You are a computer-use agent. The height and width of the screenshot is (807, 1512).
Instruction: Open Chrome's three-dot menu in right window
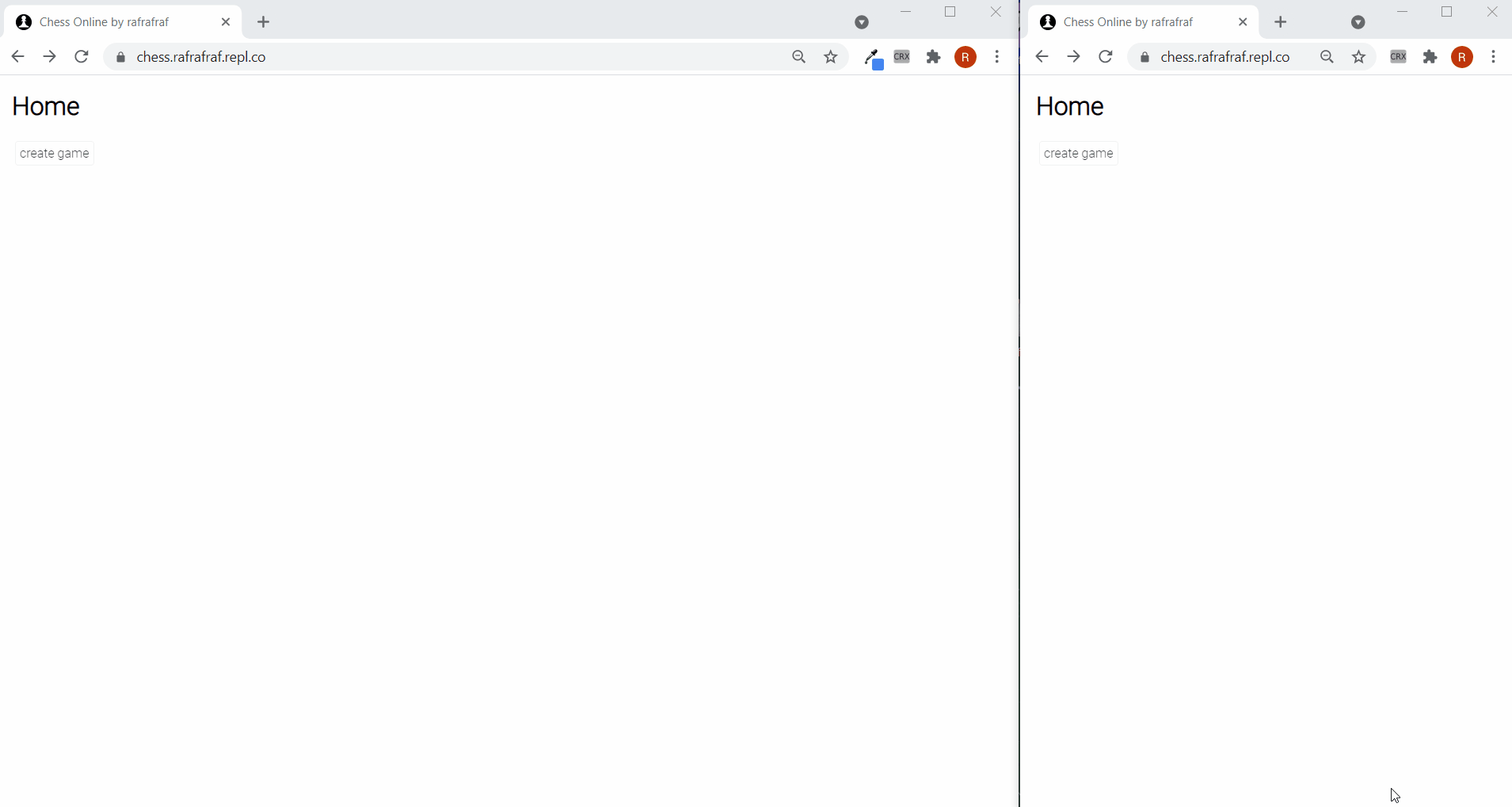coord(1494,57)
